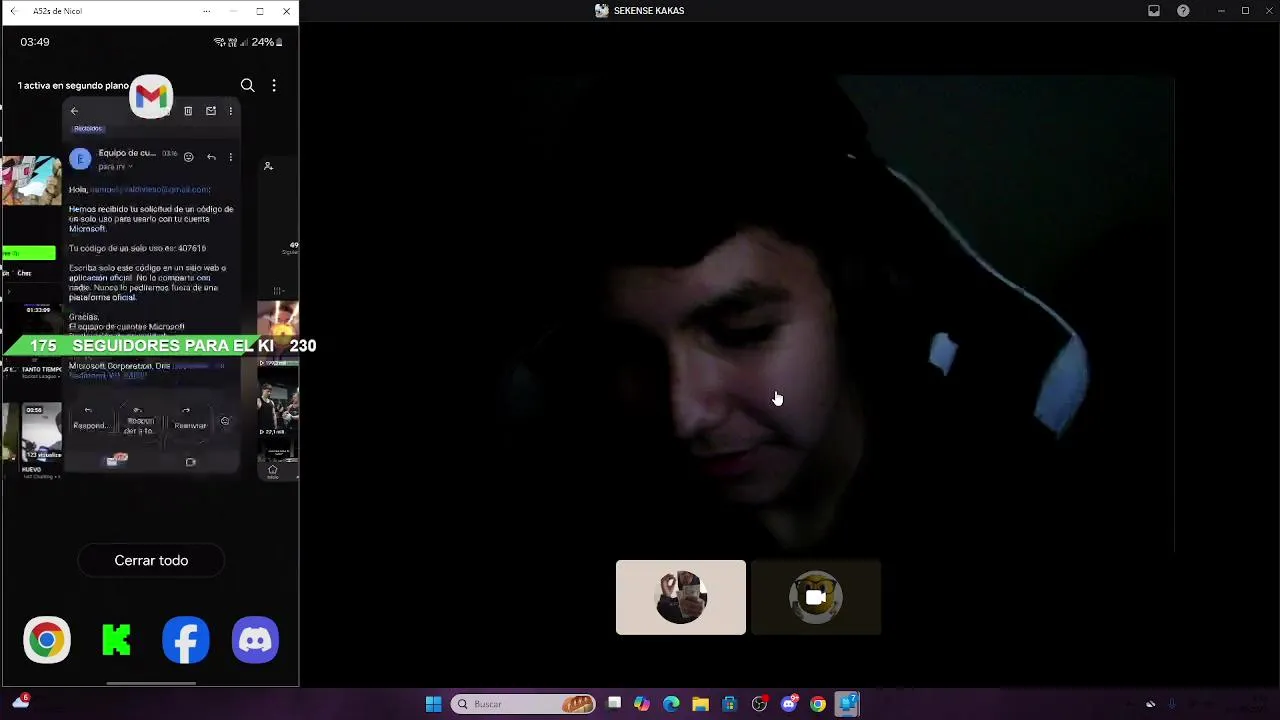The width and height of the screenshot is (1280, 720).
Task: Click the taskbar Buscar search box
Action: [x=523, y=704]
